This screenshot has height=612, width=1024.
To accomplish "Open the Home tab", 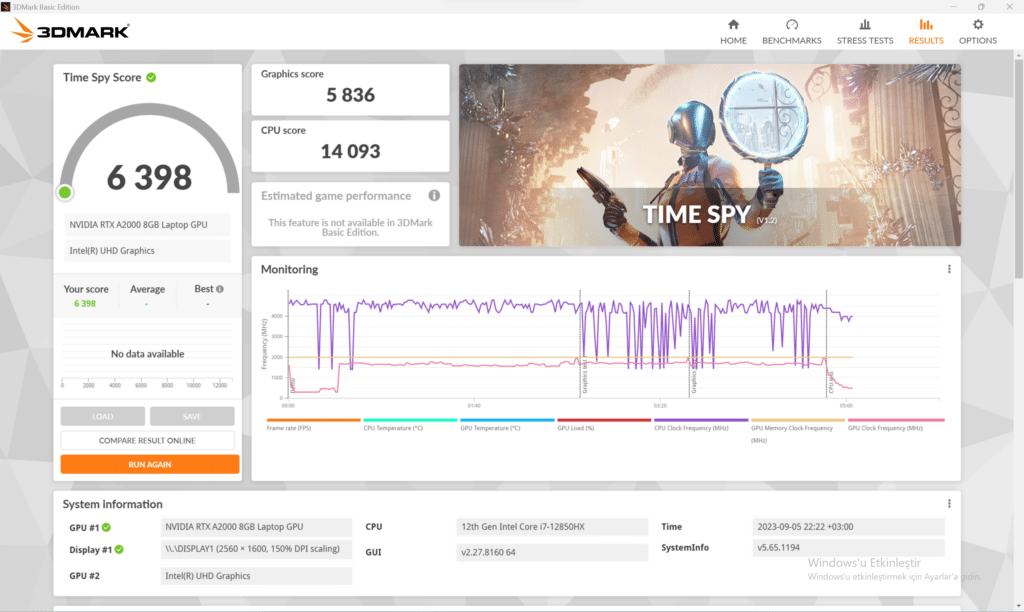I will (x=733, y=31).
